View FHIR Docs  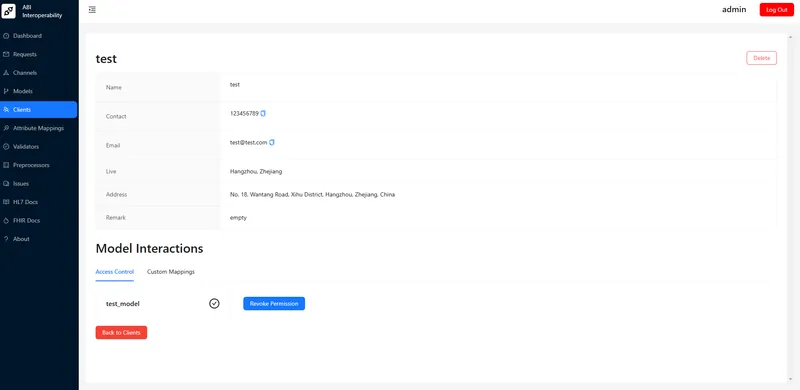[x=39, y=221]
